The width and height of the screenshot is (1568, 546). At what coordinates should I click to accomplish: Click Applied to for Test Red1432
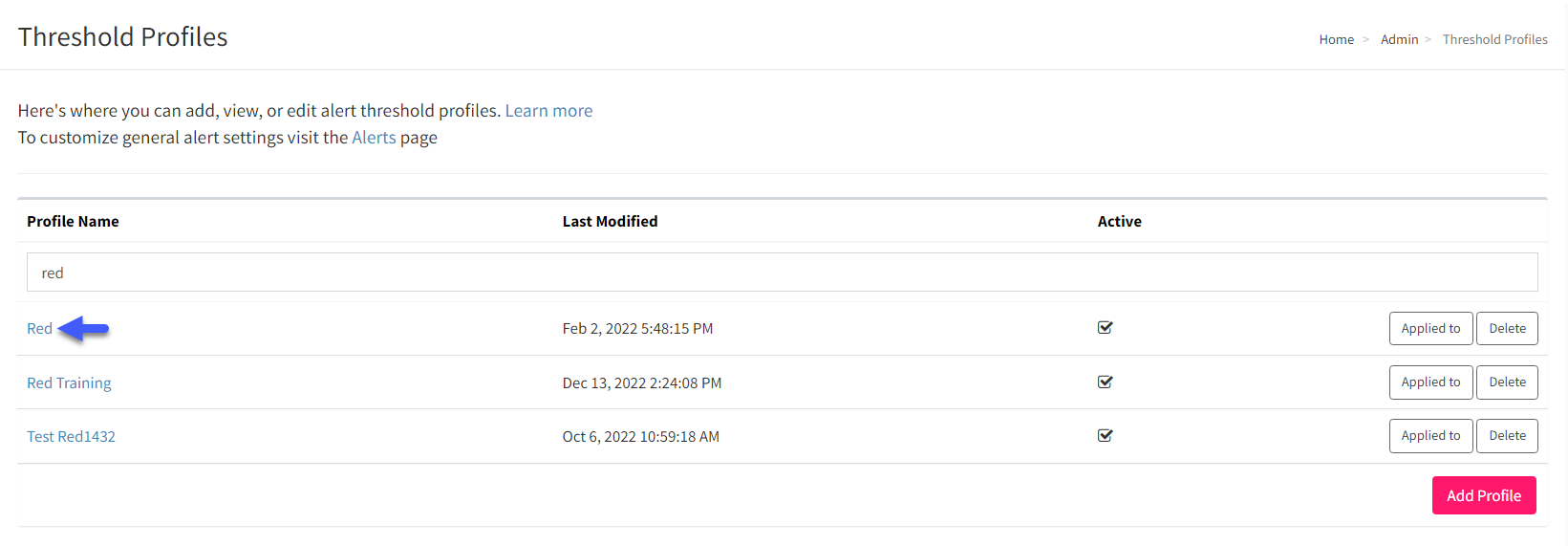coord(1430,436)
